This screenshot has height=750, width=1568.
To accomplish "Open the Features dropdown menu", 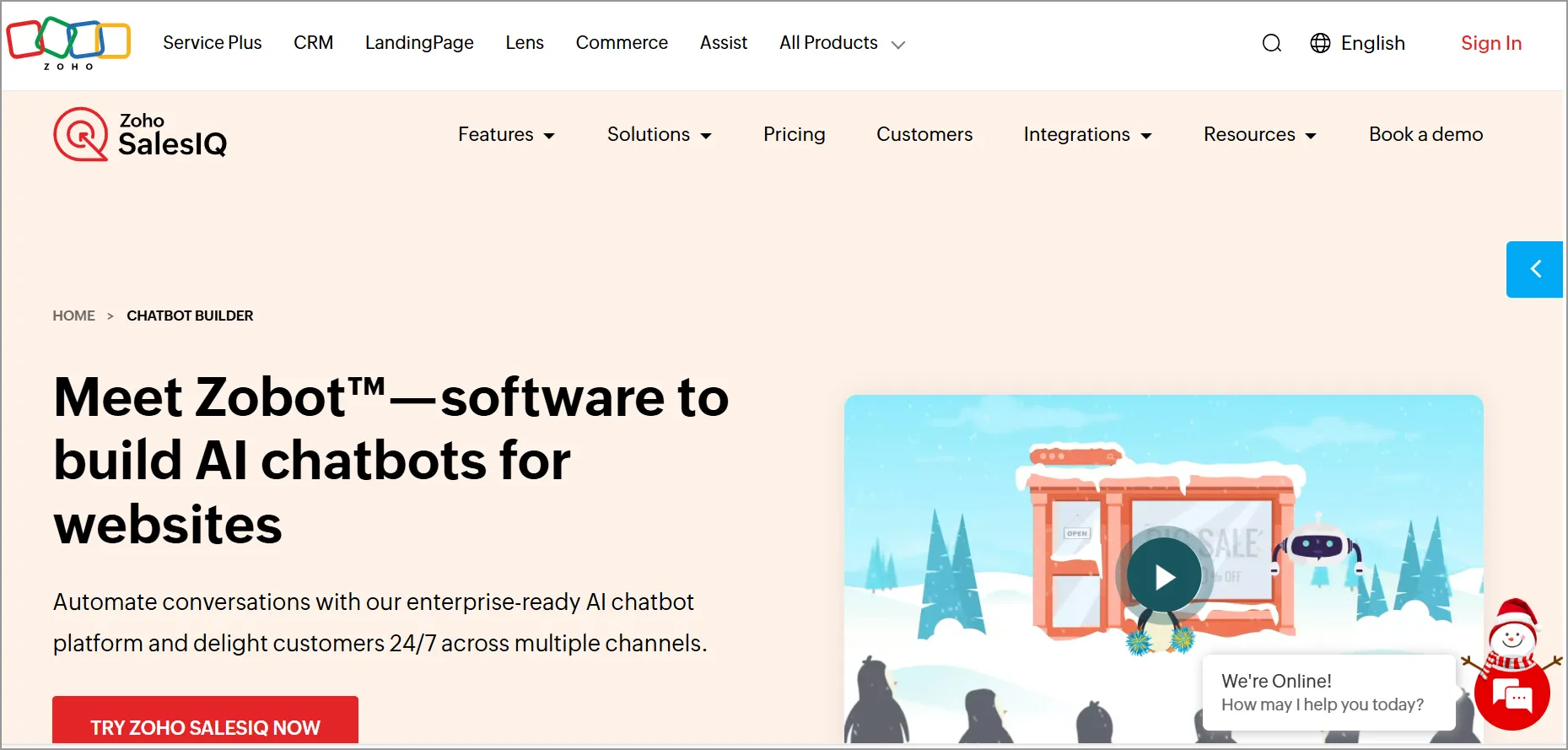I will point(506,134).
